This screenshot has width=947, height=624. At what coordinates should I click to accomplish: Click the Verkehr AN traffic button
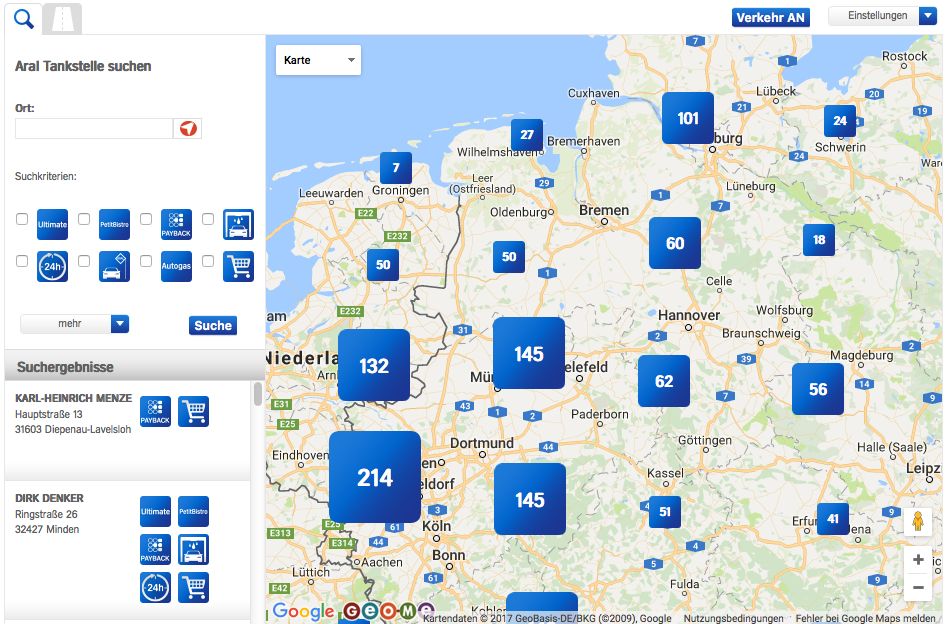click(x=771, y=18)
